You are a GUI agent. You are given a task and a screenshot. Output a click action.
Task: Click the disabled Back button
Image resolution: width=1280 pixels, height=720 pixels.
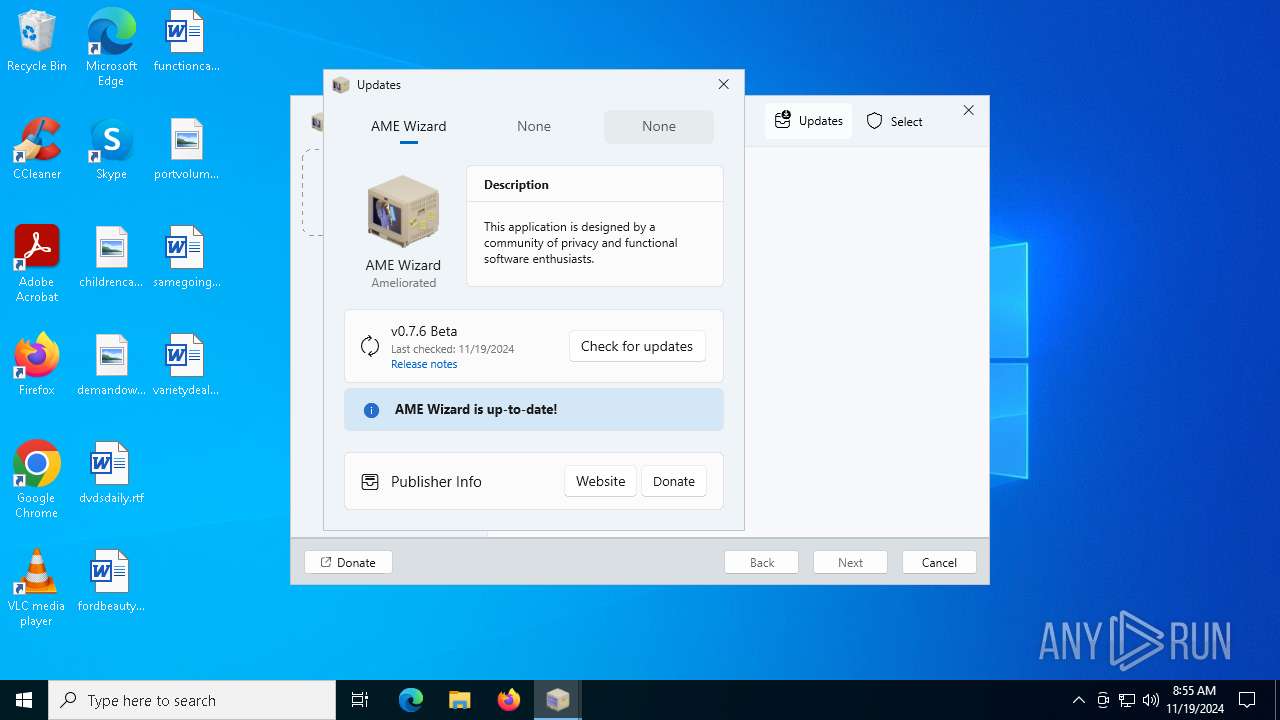tap(762, 562)
